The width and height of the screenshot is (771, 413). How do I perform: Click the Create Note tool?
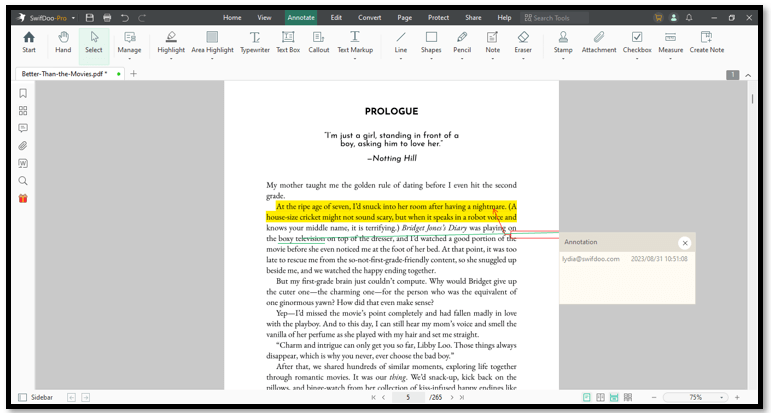[x=707, y=42]
